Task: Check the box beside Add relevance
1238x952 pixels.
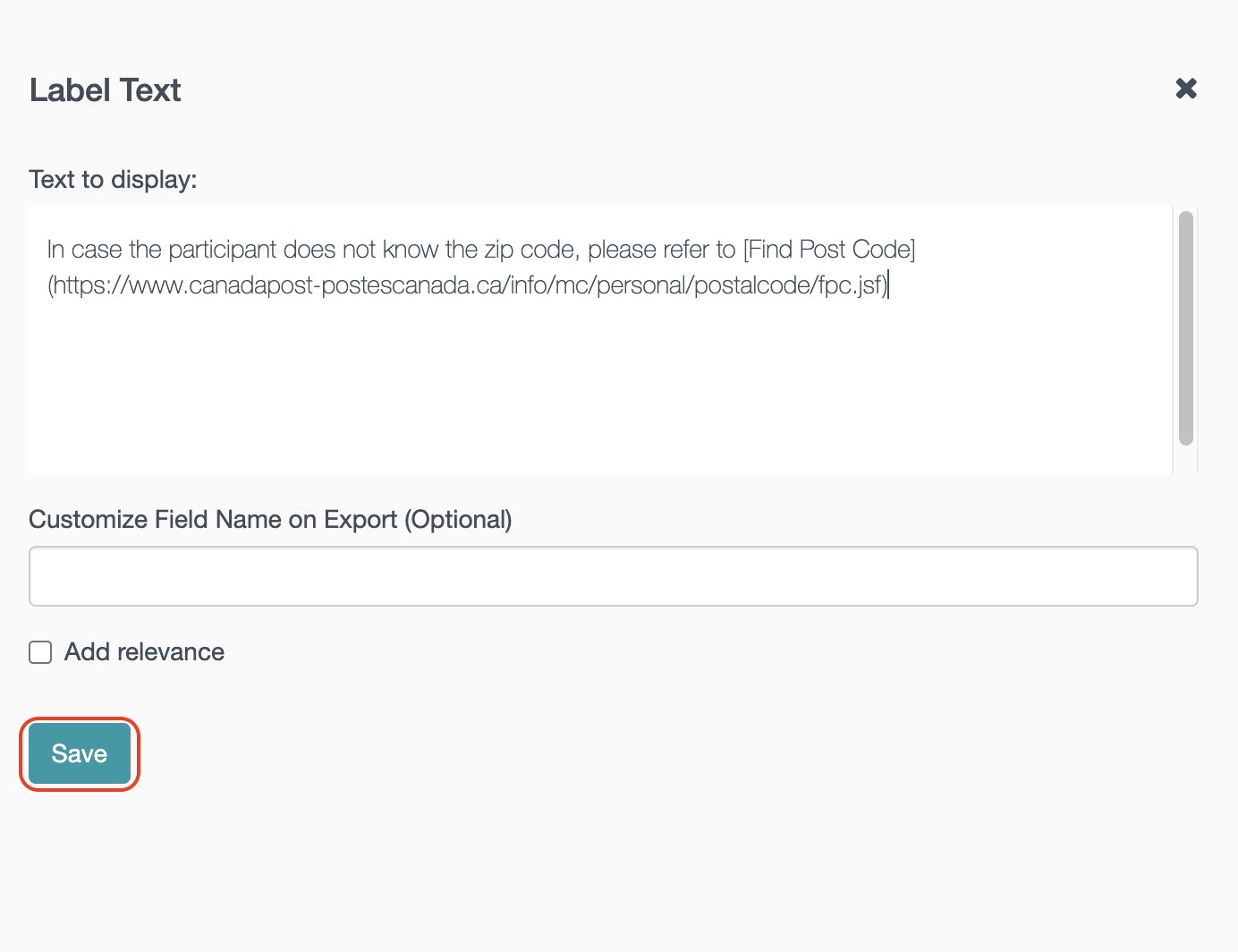Action: (39, 652)
